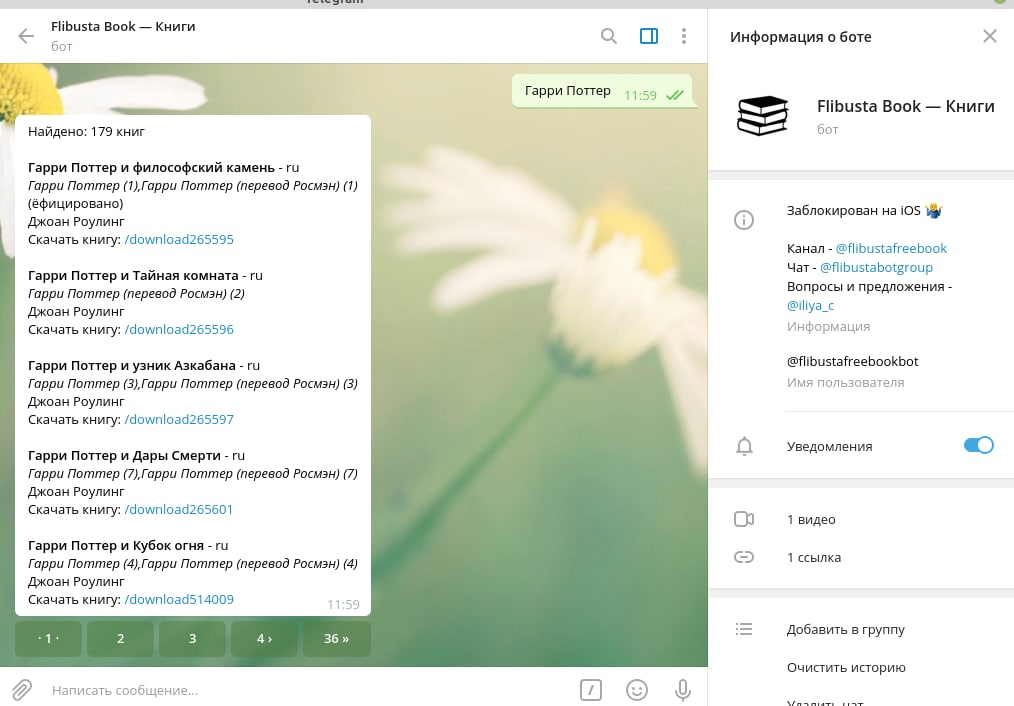Open the emoji picker
Screen dimensions: 1014x706
[636, 690]
